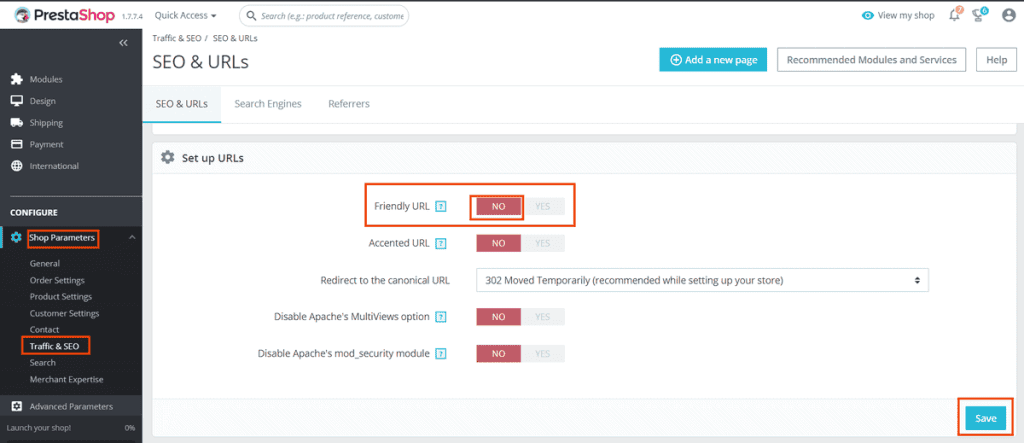Open help tooltip for Disable Apache's mod_security
Viewport: 1024px width, 443px height.
(441, 353)
